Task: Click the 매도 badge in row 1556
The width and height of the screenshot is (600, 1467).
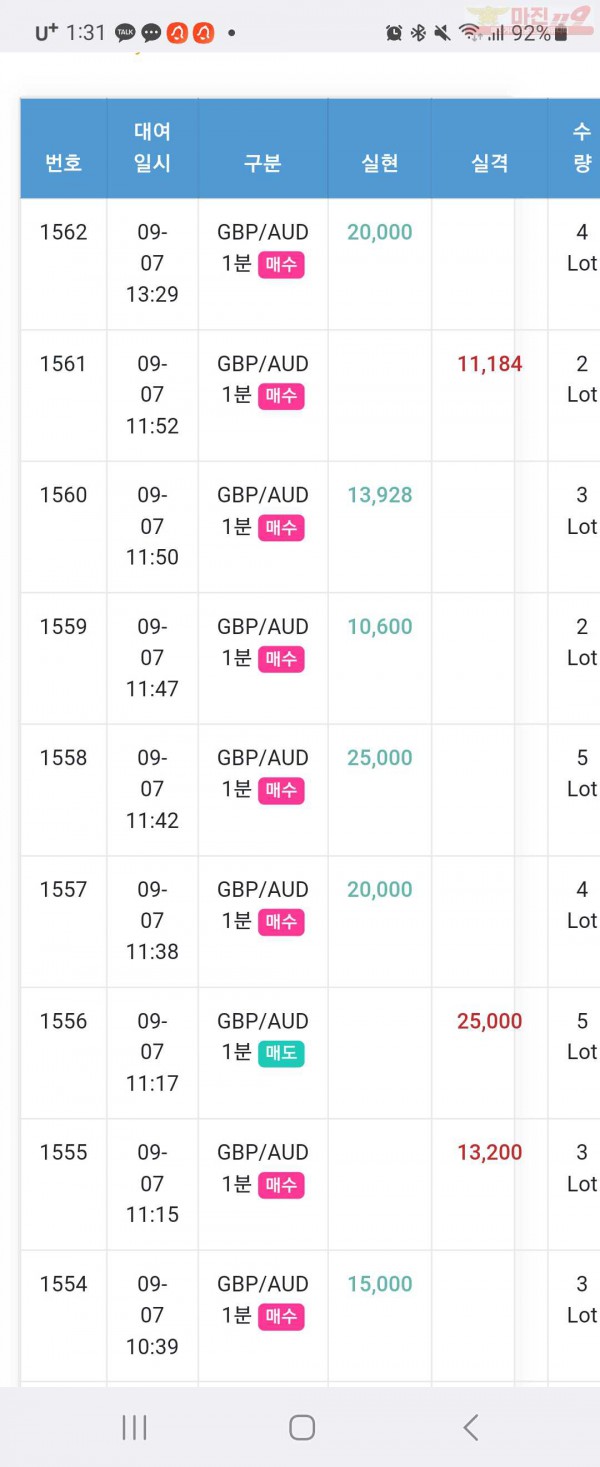Action: point(281,1053)
